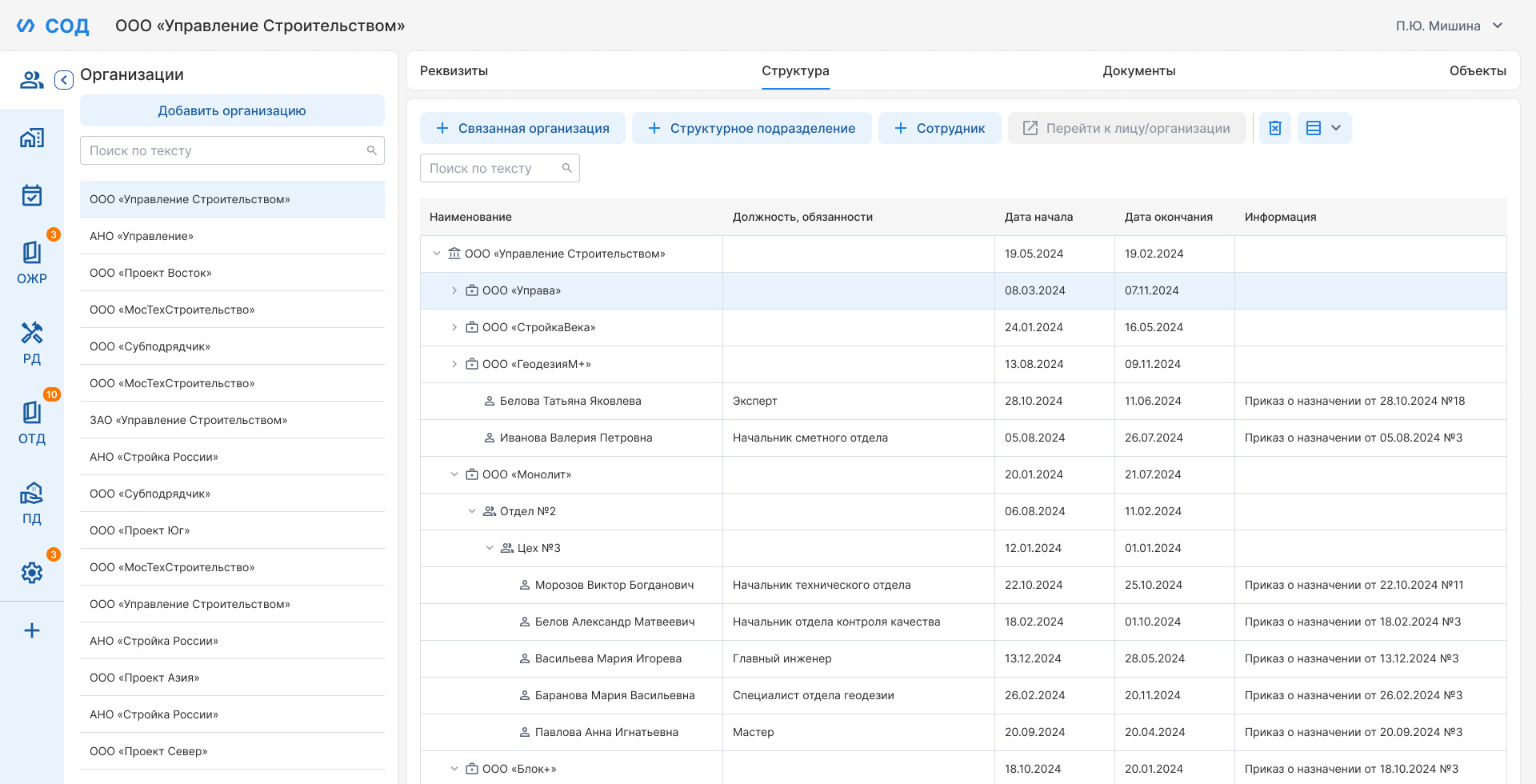The image size is (1536, 784).
Task: Expand ООО «ГеодезияМ+» tree node
Action: pyautogui.click(x=454, y=364)
